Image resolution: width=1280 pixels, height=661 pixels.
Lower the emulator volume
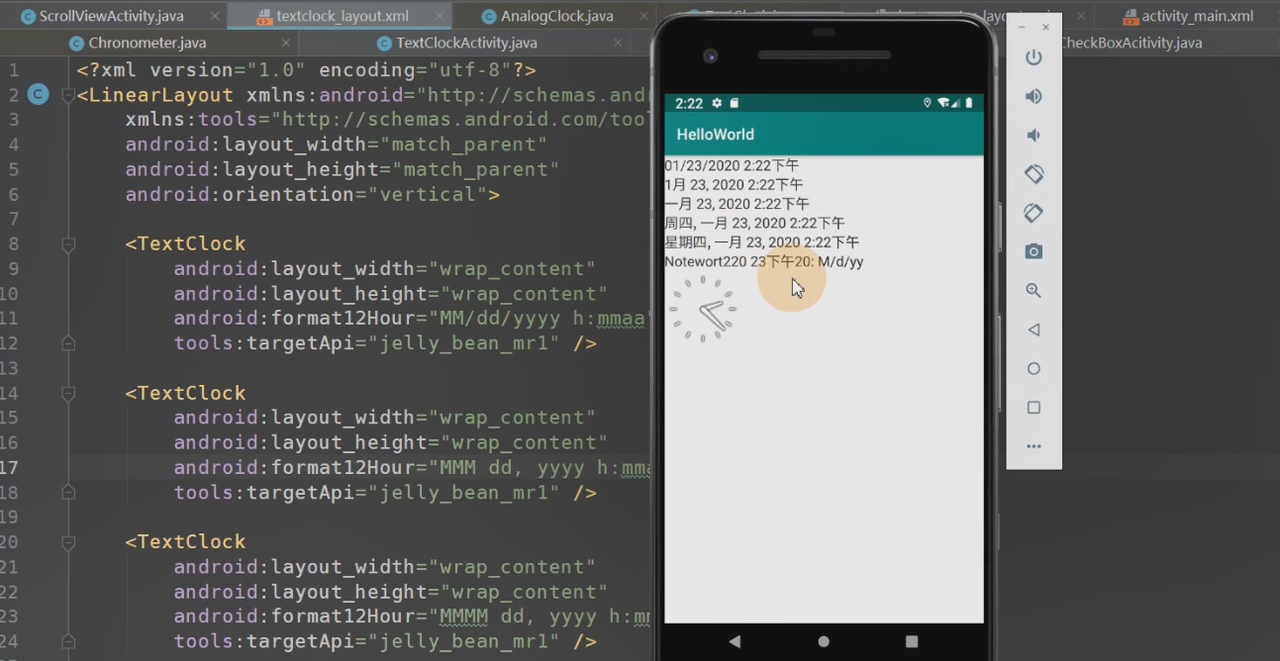click(x=1033, y=135)
